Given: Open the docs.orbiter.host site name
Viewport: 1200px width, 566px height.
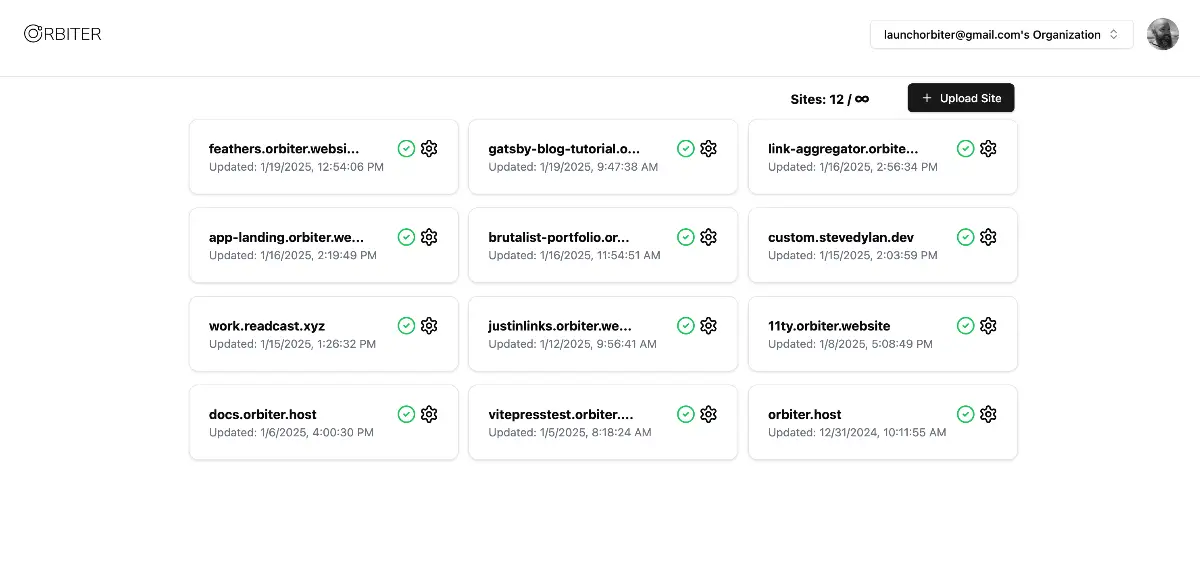Looking at the screenshot, I should pos(263,414).
